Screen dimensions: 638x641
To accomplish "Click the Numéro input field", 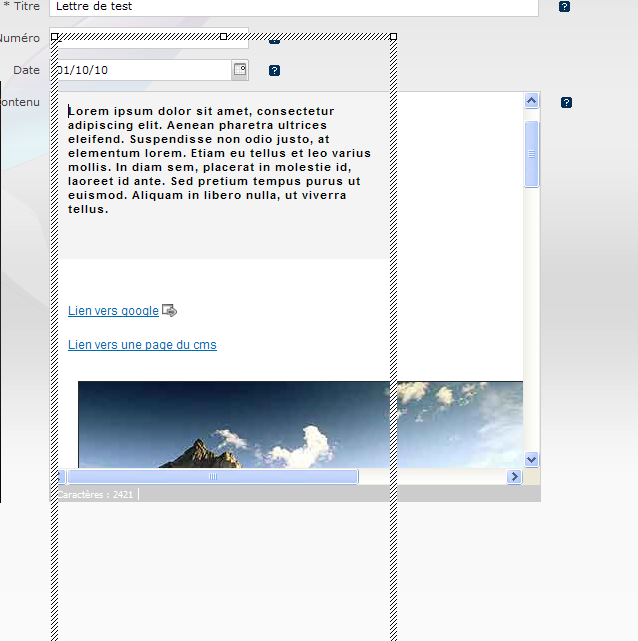I will [x=149, y=38].
